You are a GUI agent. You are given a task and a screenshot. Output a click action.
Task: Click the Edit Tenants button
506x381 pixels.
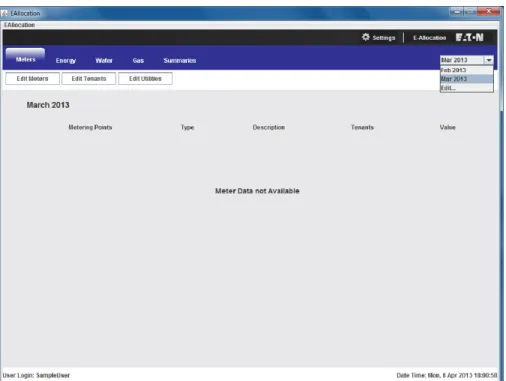[x=89, y=79]
